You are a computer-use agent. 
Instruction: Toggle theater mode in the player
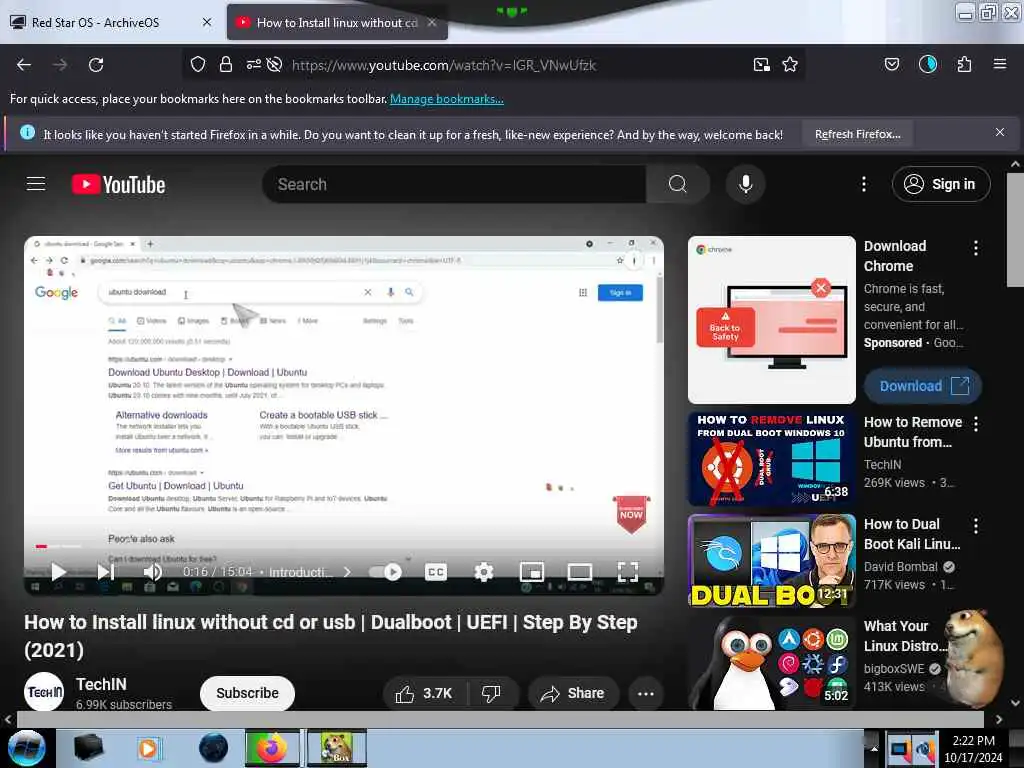point(580,572)
